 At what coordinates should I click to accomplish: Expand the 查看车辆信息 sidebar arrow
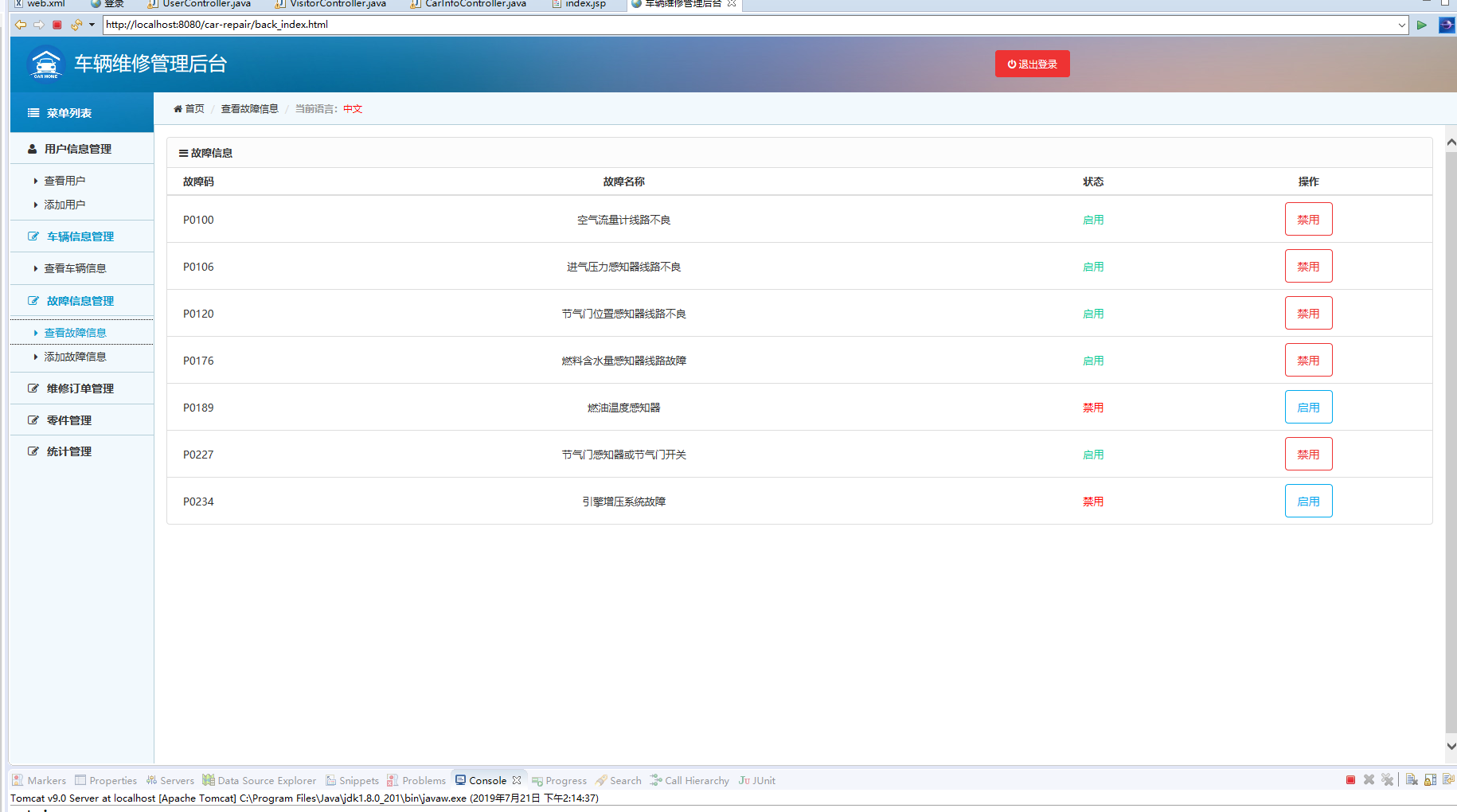[x=35, y=268]
